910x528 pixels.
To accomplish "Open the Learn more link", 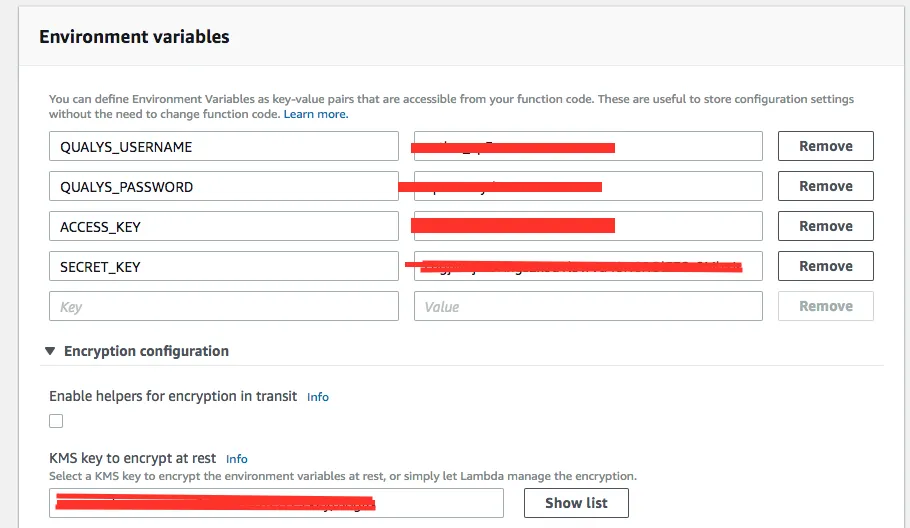I will point(316,115).
